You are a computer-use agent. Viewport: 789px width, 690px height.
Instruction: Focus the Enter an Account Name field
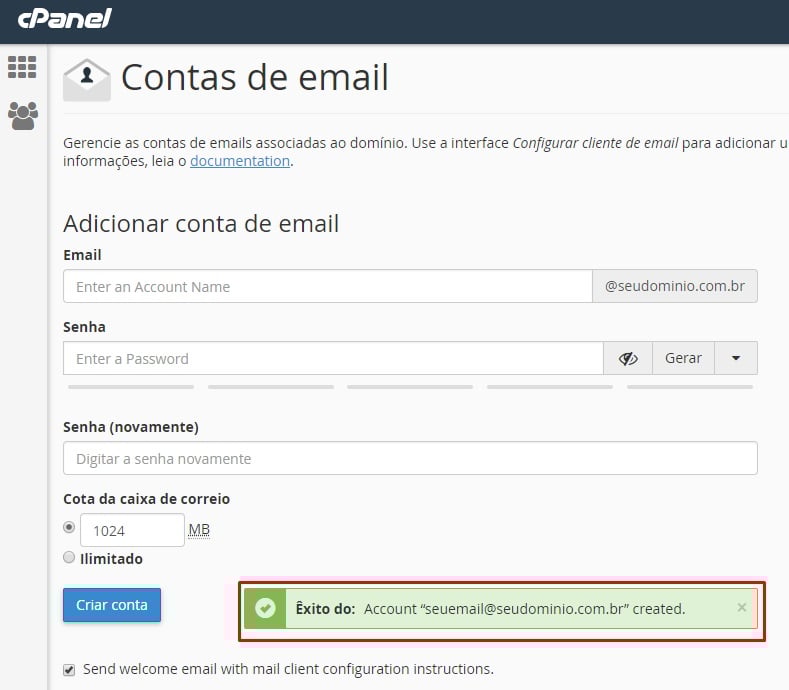[328, 286]
